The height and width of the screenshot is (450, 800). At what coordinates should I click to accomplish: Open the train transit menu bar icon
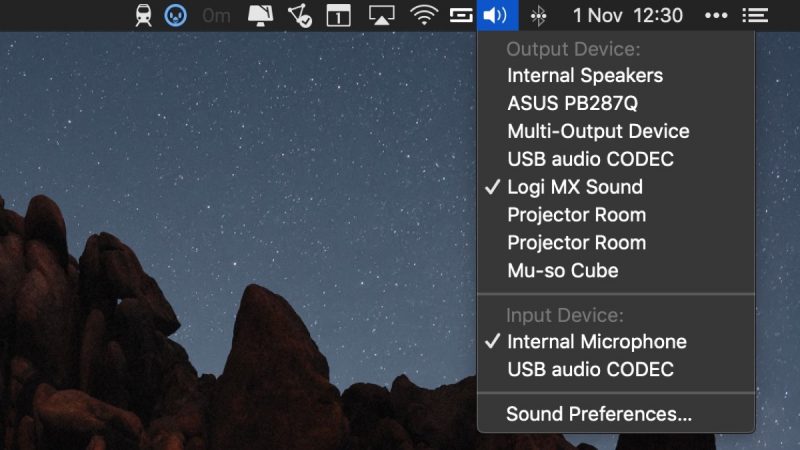[143, 15]
